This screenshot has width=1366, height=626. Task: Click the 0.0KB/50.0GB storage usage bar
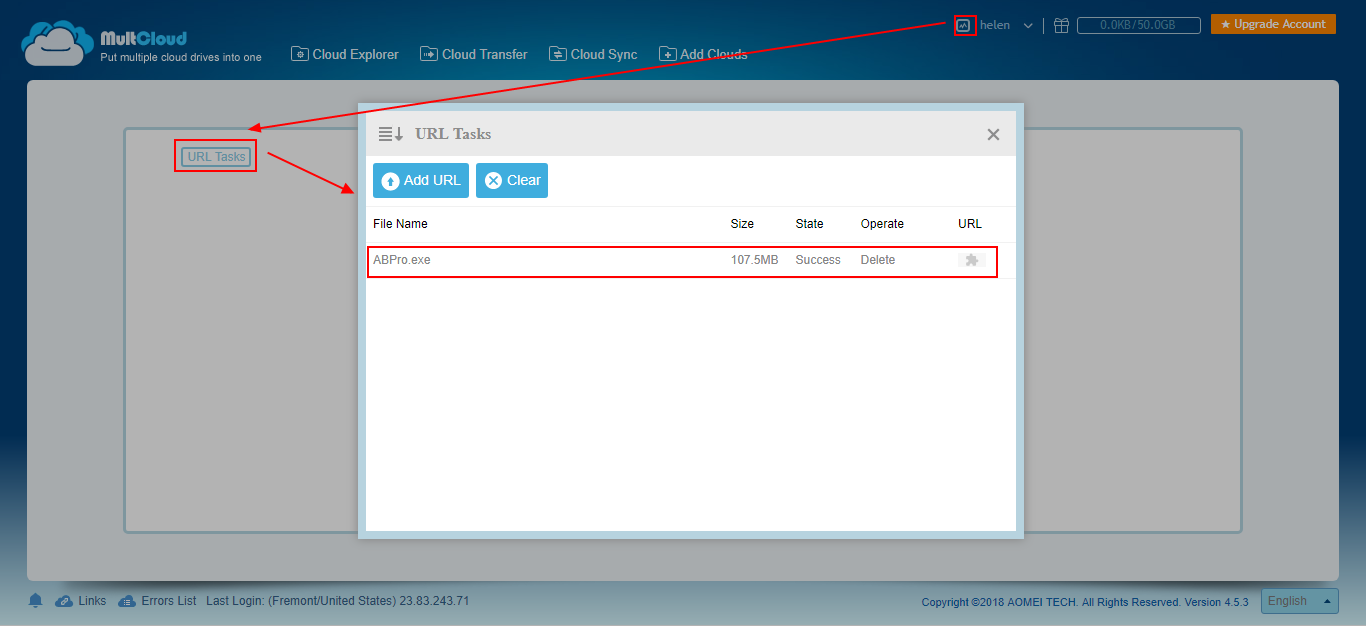pos(1138,25)
